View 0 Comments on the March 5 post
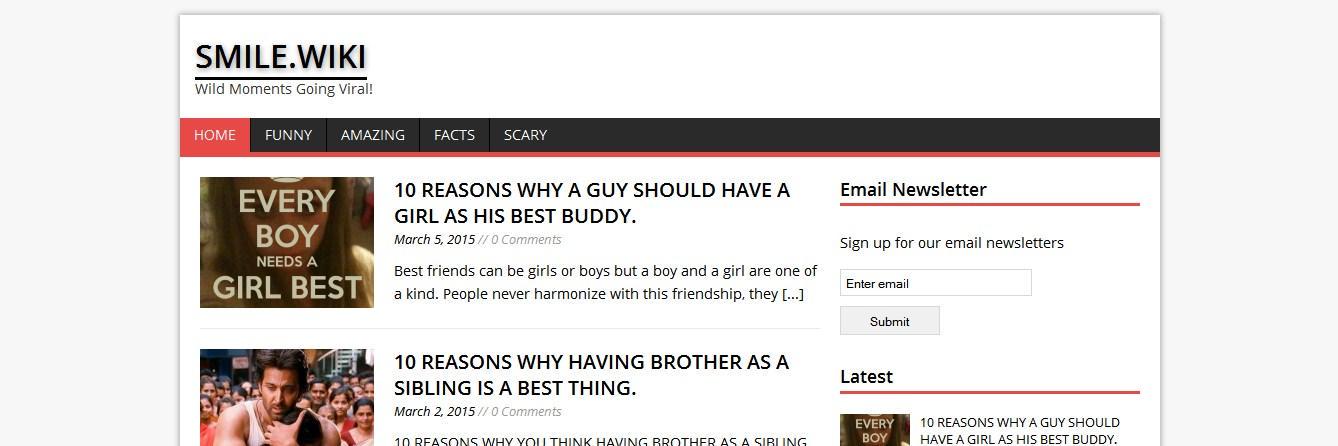This screenshot has width=1338, height=446. pos(526,239)
